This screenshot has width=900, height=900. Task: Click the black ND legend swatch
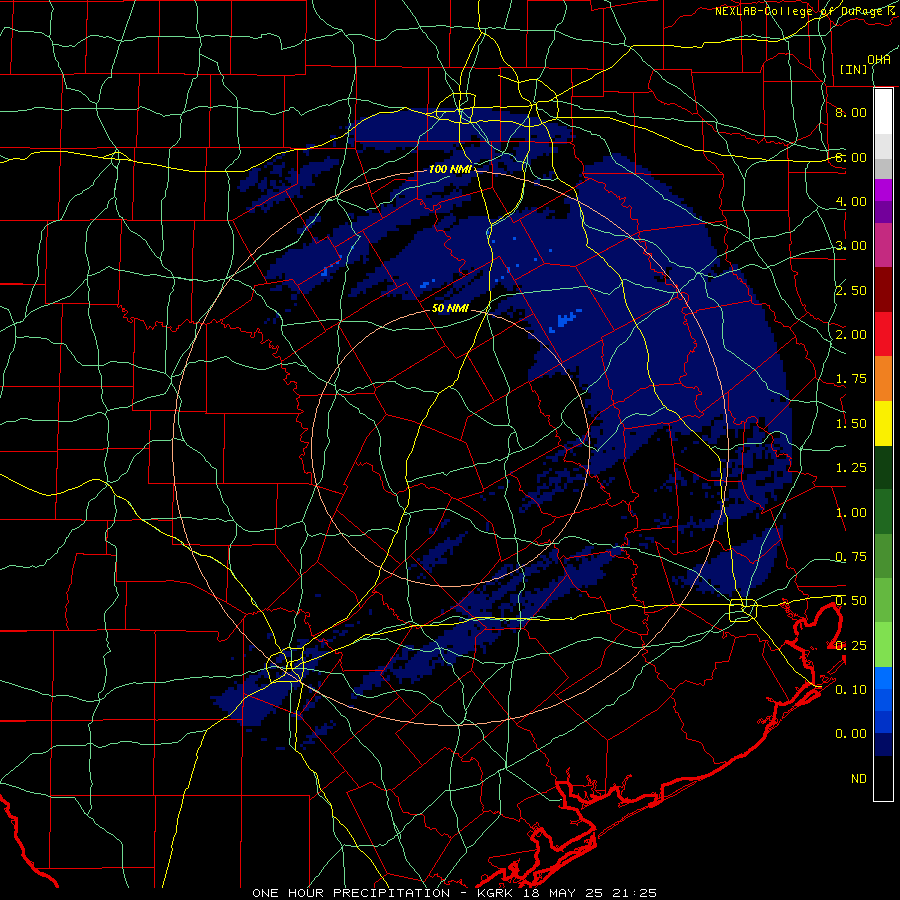pos(883,778)
